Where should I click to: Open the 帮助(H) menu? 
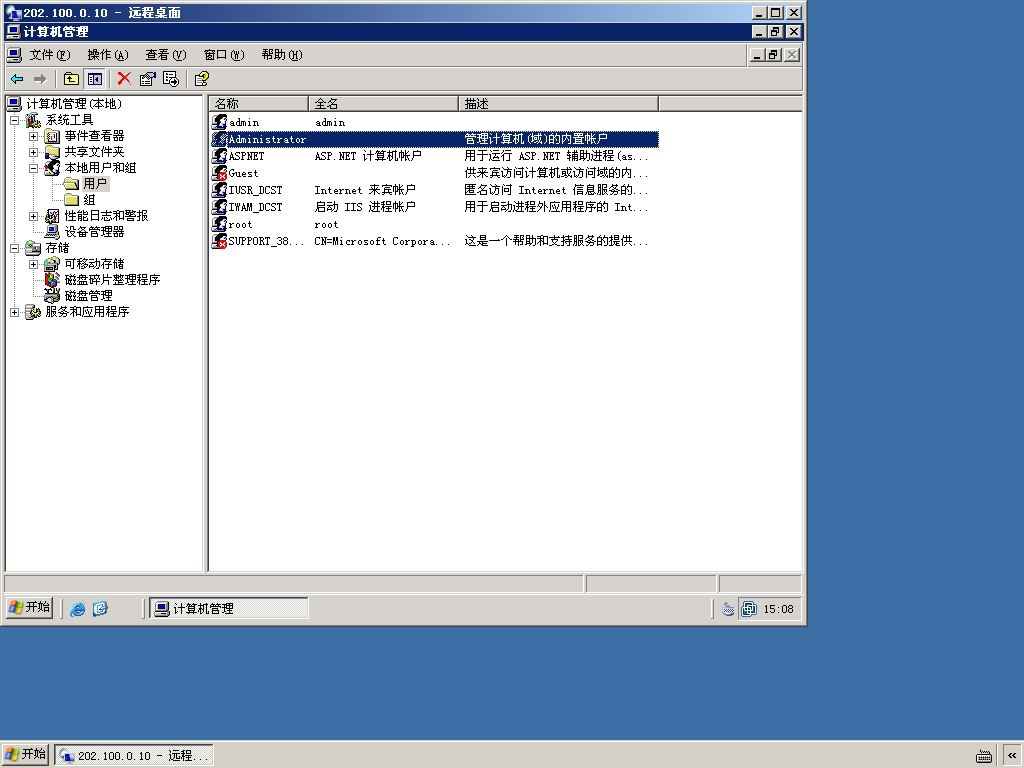pos(282,55)
